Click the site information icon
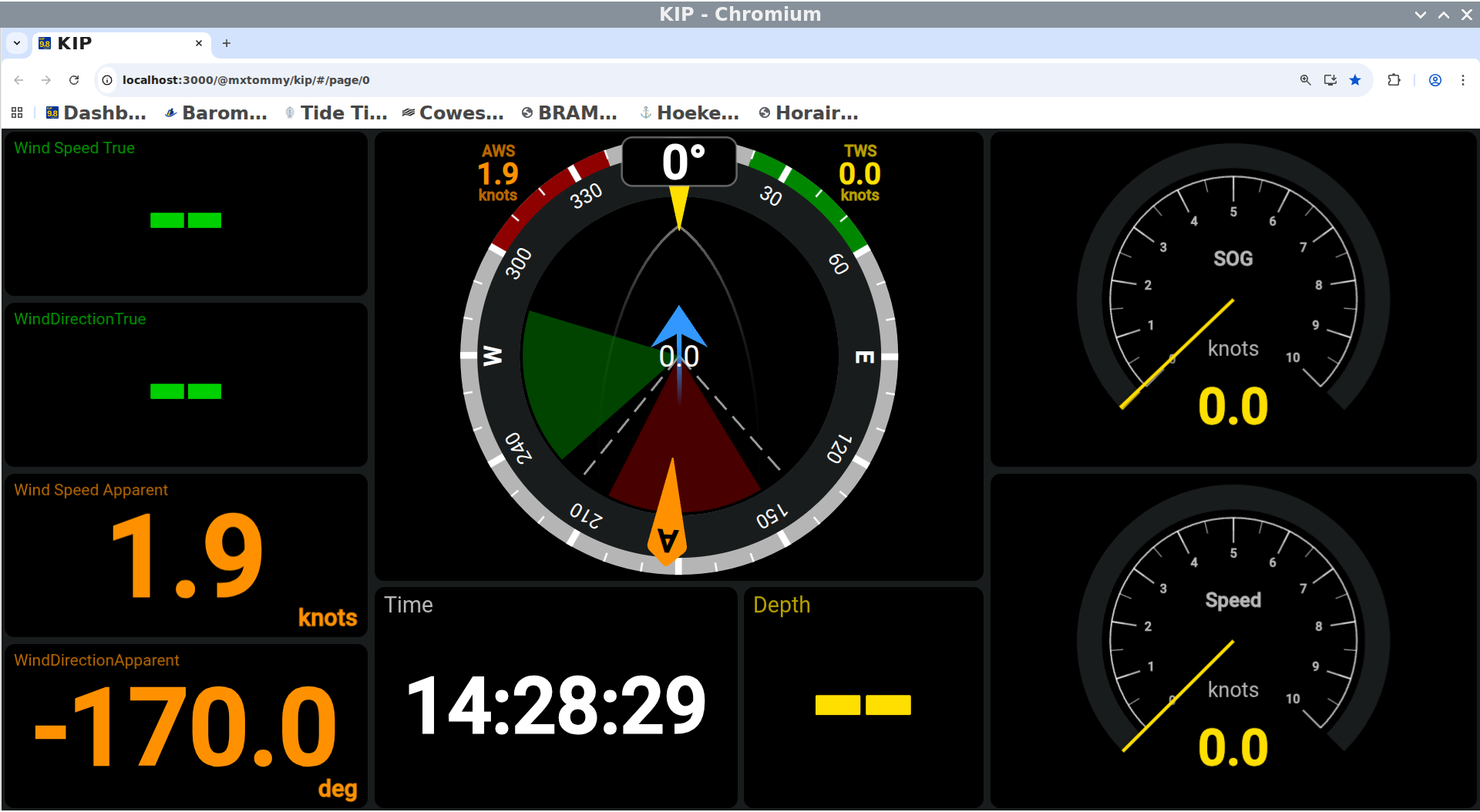This screenshot has width=1480, height=812. click(107, 80)
